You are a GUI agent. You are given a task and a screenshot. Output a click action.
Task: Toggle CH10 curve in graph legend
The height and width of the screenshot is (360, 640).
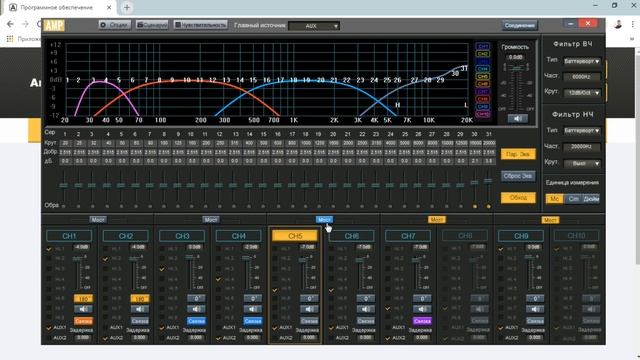(483, 114)
